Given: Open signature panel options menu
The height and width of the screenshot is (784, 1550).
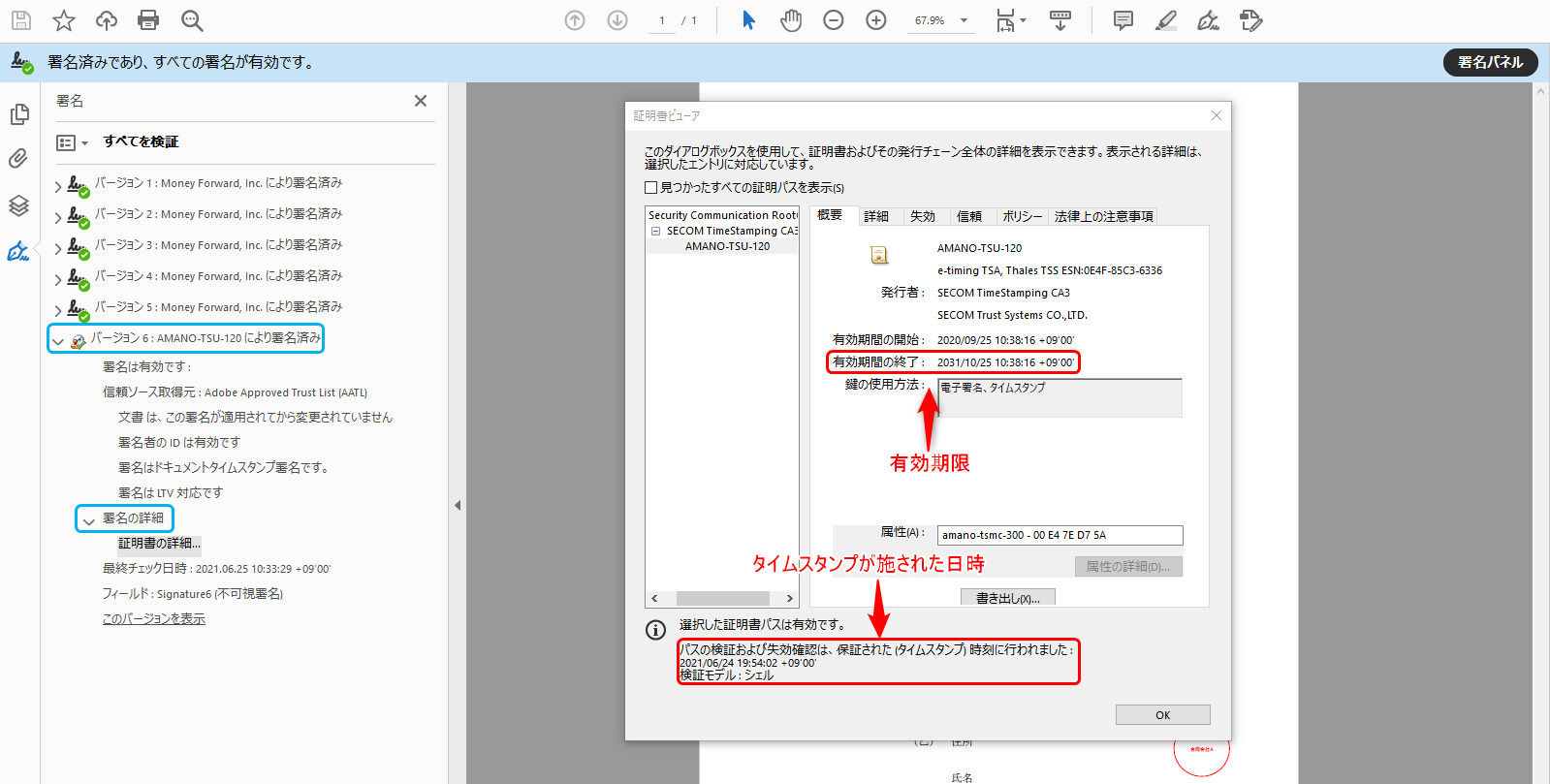Looking at the screenshot, I should 72,142.
